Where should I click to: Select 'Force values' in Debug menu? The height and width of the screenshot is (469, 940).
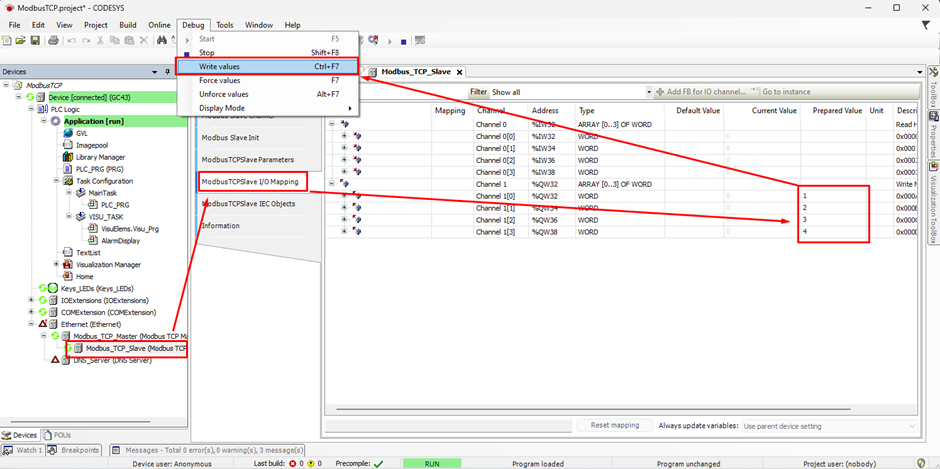tap(267, 80)
